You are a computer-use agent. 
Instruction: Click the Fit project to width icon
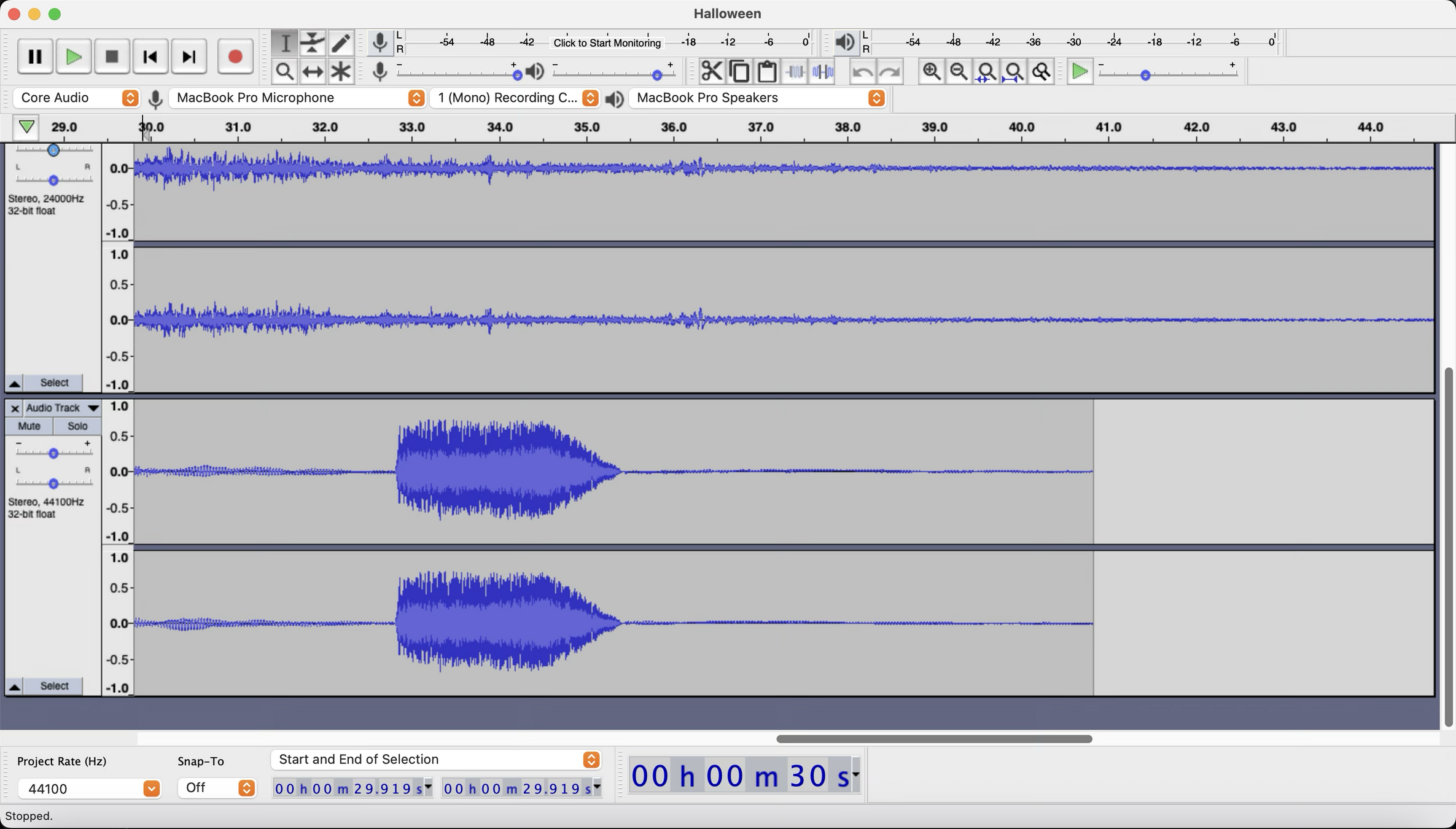(x=1014, y=72)
